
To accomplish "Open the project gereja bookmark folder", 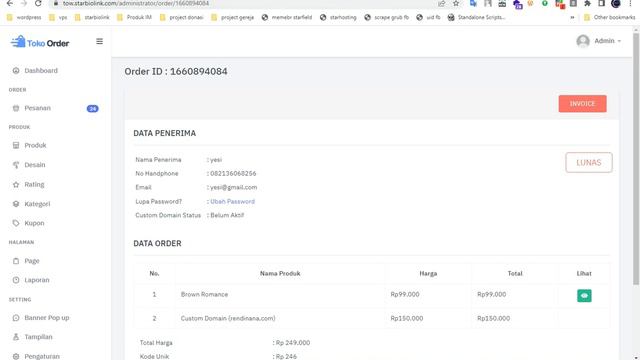I will tap(233, 18).
